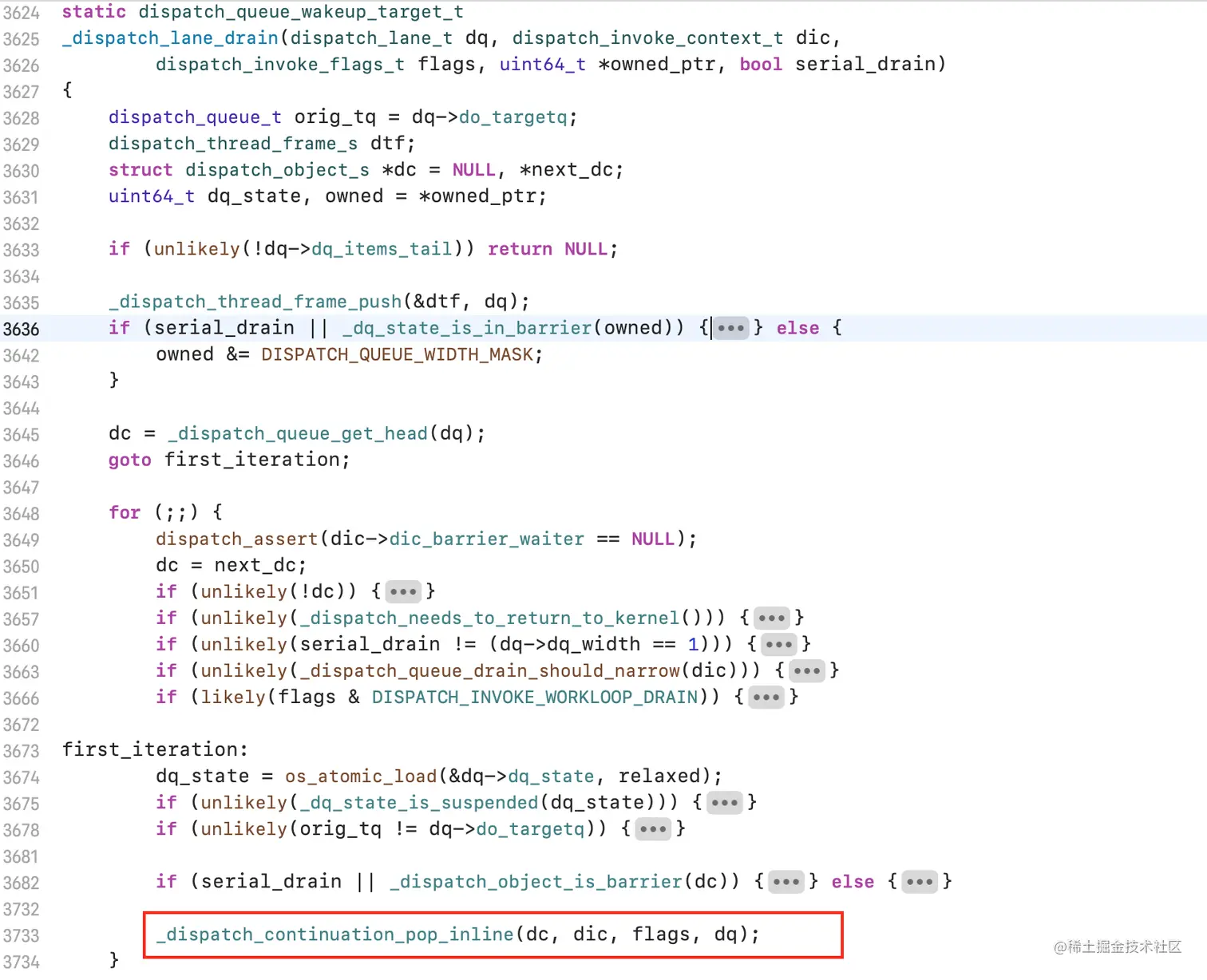Click the function name _dispatch_lane_drain
Image resolution: width=1207 pixels, height=980 pixels.
pyautogui.click(x=170, y=38)
